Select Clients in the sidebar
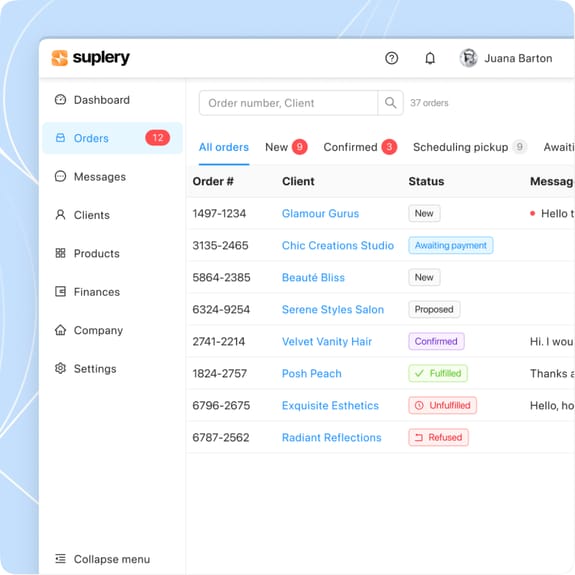The image size is (575, 575). point(82,215)
